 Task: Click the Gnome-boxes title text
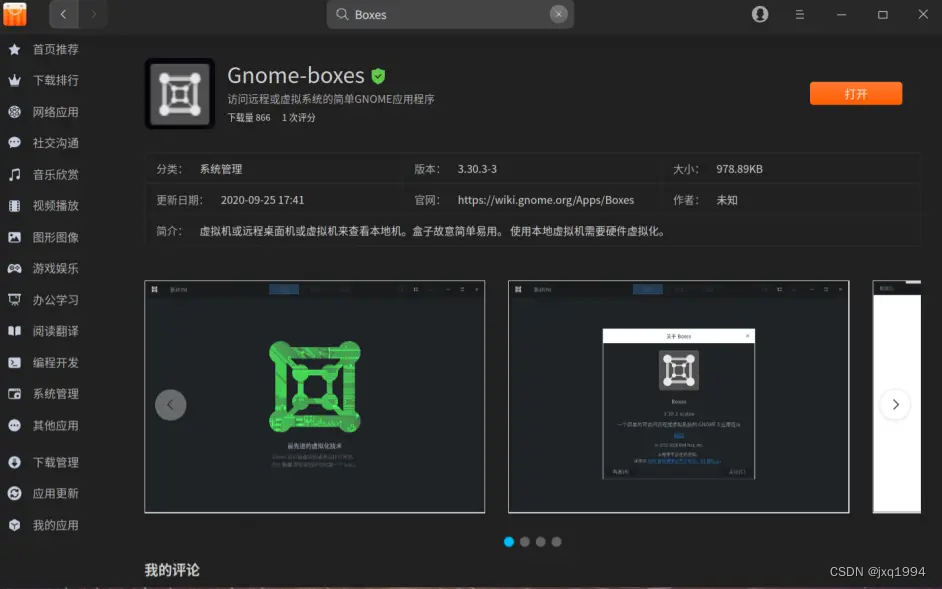click(296, 76)
